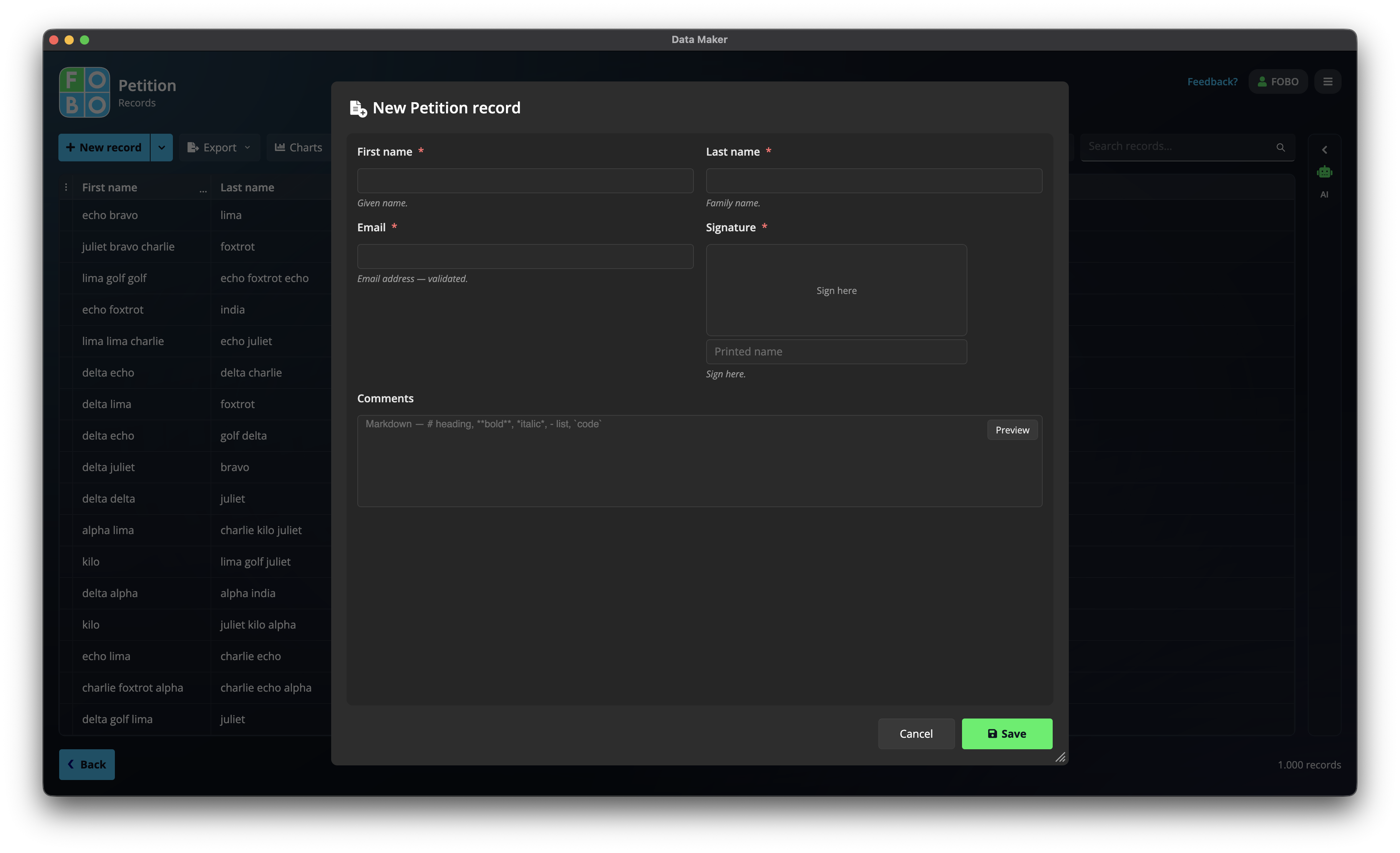Click the Back button
The height and width of the screenshot is (853, 1400).
87,764
